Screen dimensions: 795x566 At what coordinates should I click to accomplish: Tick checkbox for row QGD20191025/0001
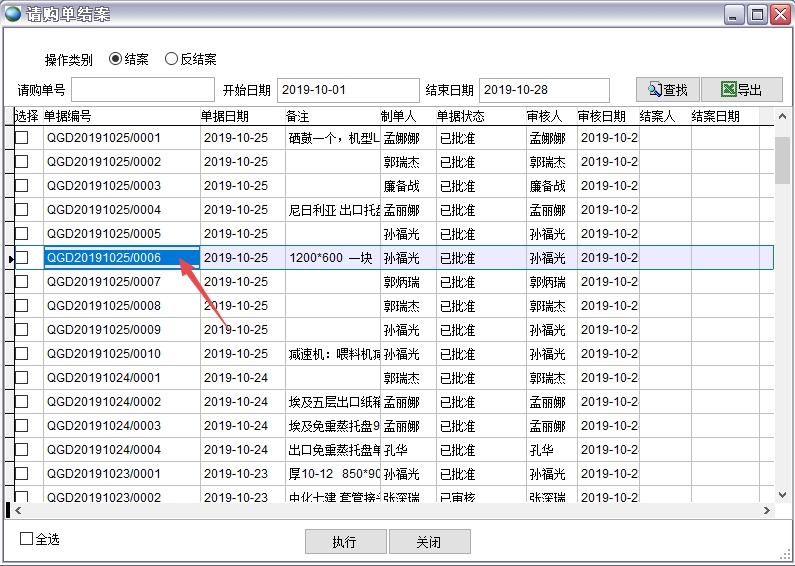21,138
